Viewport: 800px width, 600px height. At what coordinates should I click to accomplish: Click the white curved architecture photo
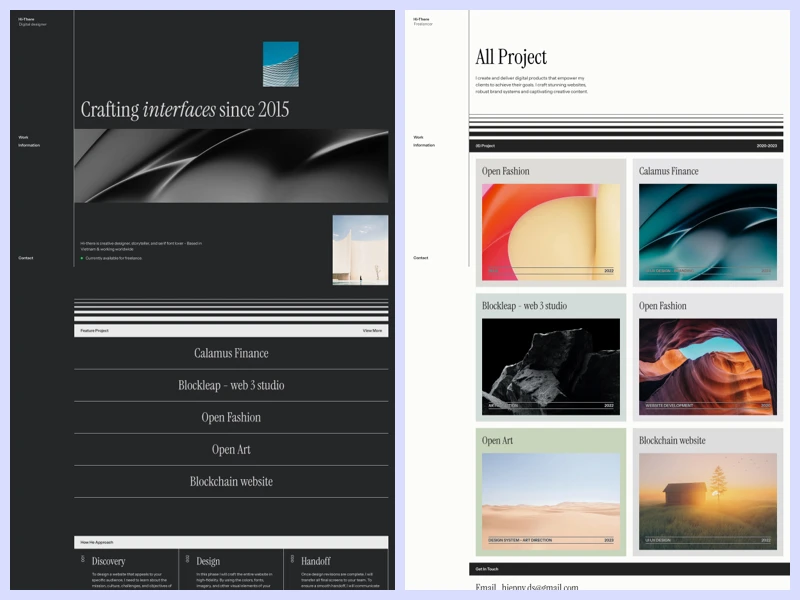tap(360, 250)
